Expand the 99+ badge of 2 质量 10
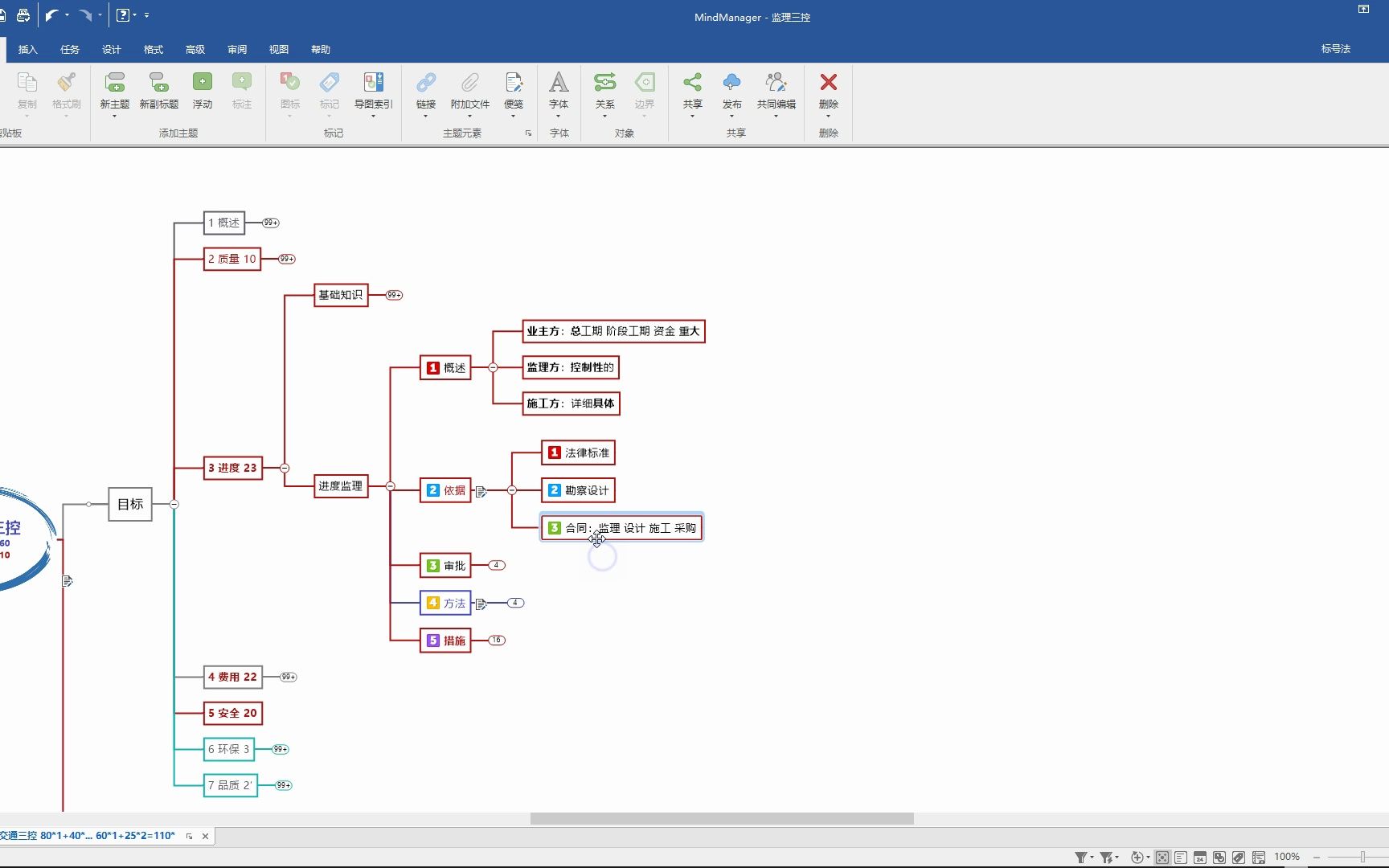This screenshot has width=1389, height=868. 287,259
